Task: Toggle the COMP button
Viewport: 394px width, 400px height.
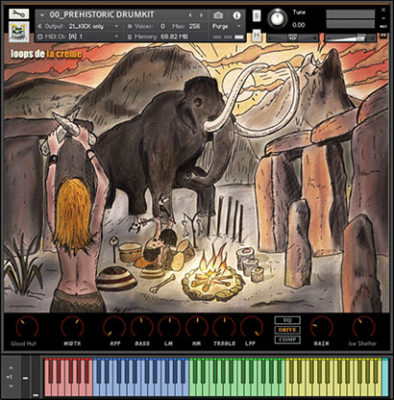Action: [x=287, y=340]
